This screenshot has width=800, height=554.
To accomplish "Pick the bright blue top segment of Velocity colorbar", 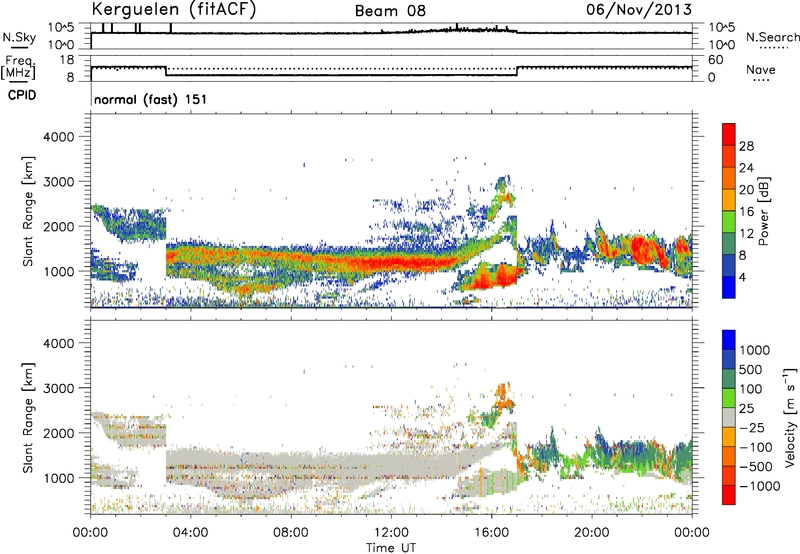I will (729, 340).
